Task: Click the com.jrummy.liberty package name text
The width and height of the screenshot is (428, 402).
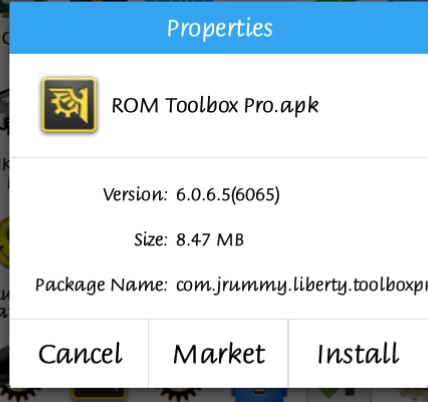Action: tap(302, 285)
